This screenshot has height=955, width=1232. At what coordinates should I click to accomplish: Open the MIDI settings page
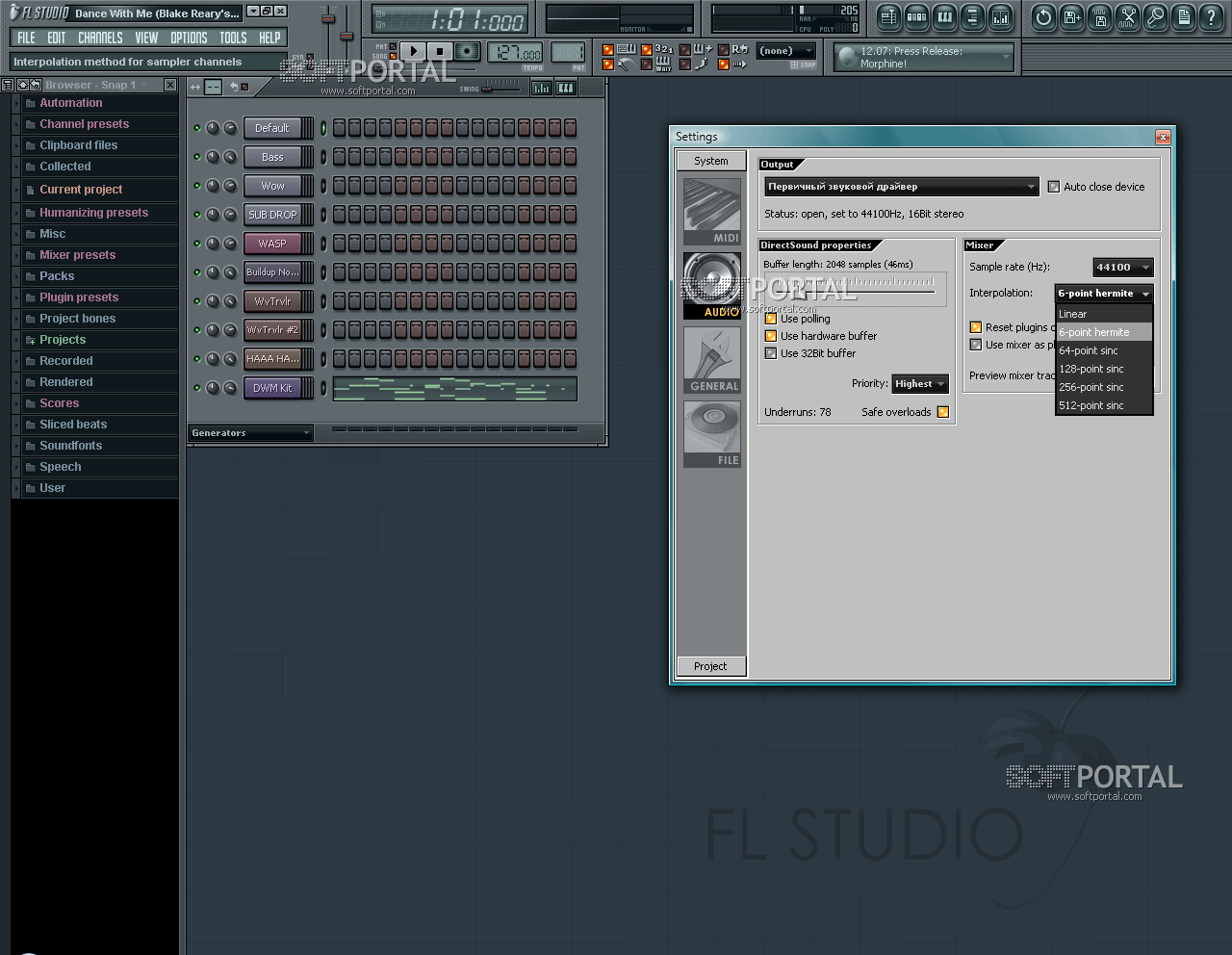(712, 211)
